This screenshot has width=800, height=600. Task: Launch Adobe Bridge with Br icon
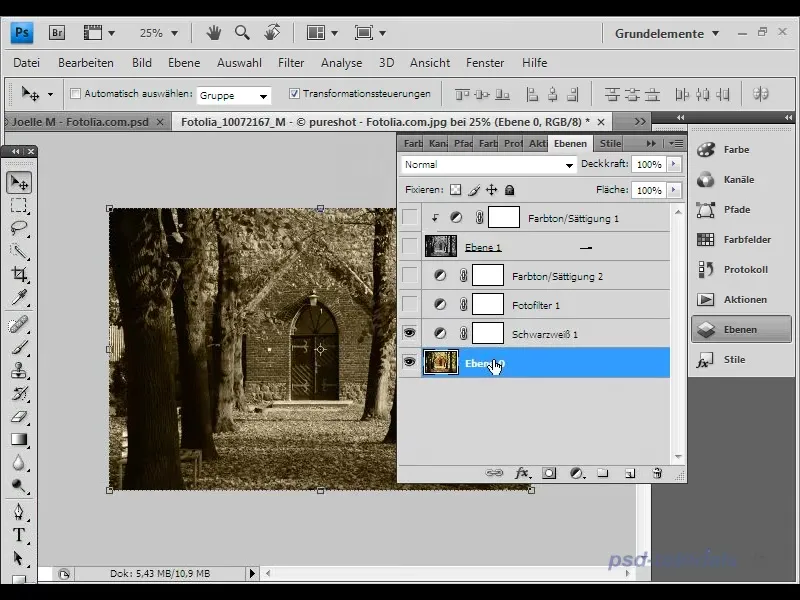coord(57,33)
